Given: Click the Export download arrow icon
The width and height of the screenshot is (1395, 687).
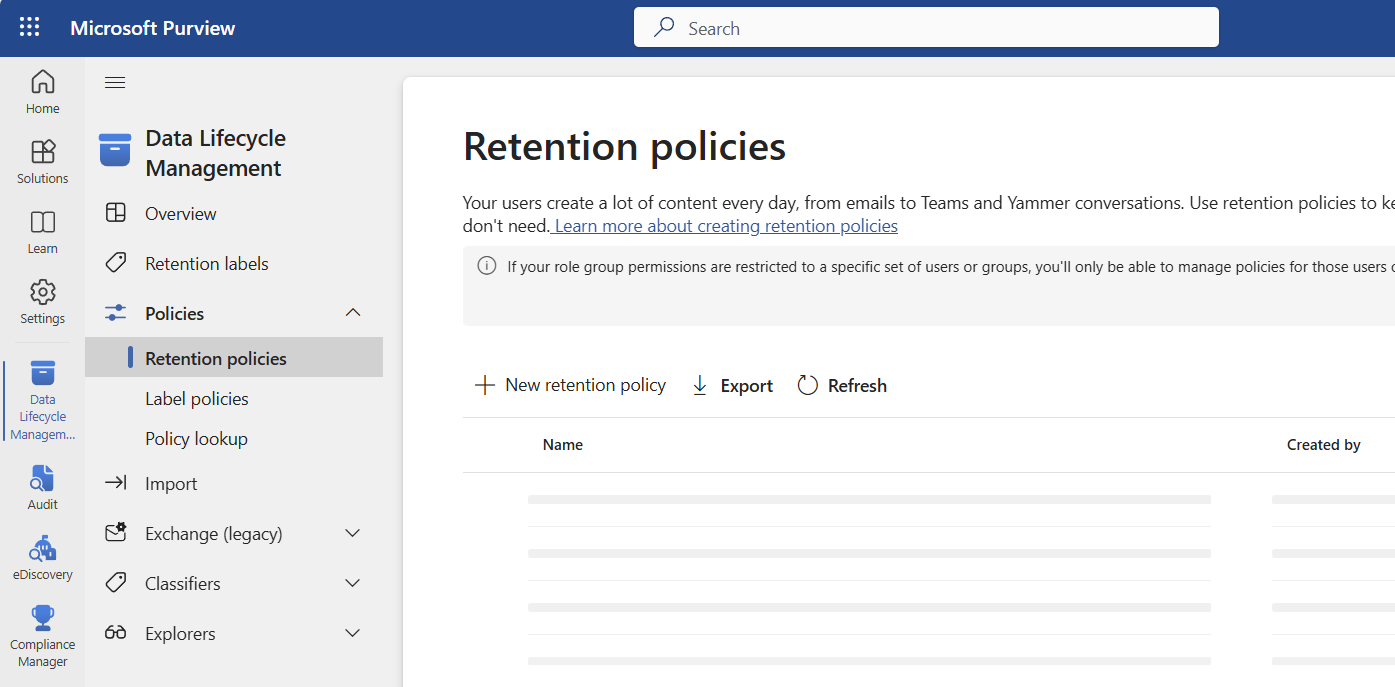Looking at the screenshot, I should tap(700, 385).
